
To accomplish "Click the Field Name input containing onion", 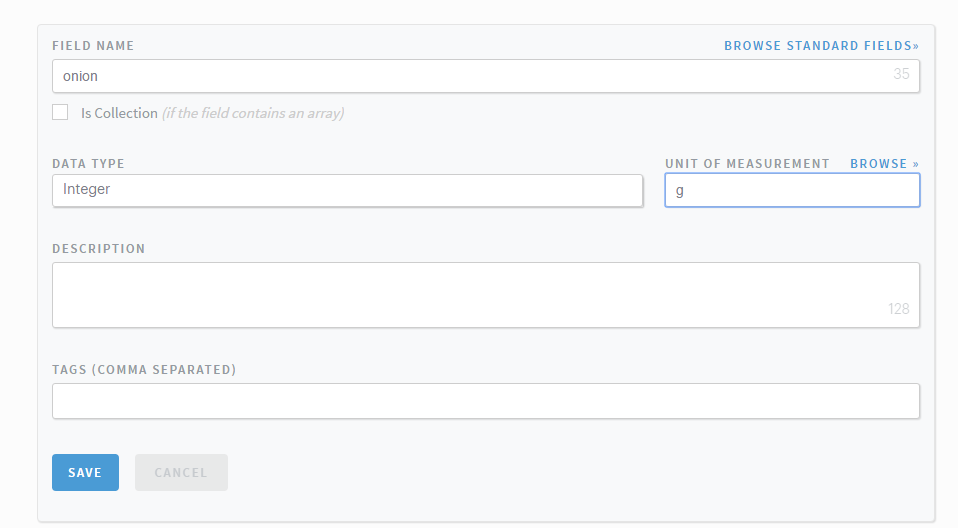I will click(x=470, y=76).
